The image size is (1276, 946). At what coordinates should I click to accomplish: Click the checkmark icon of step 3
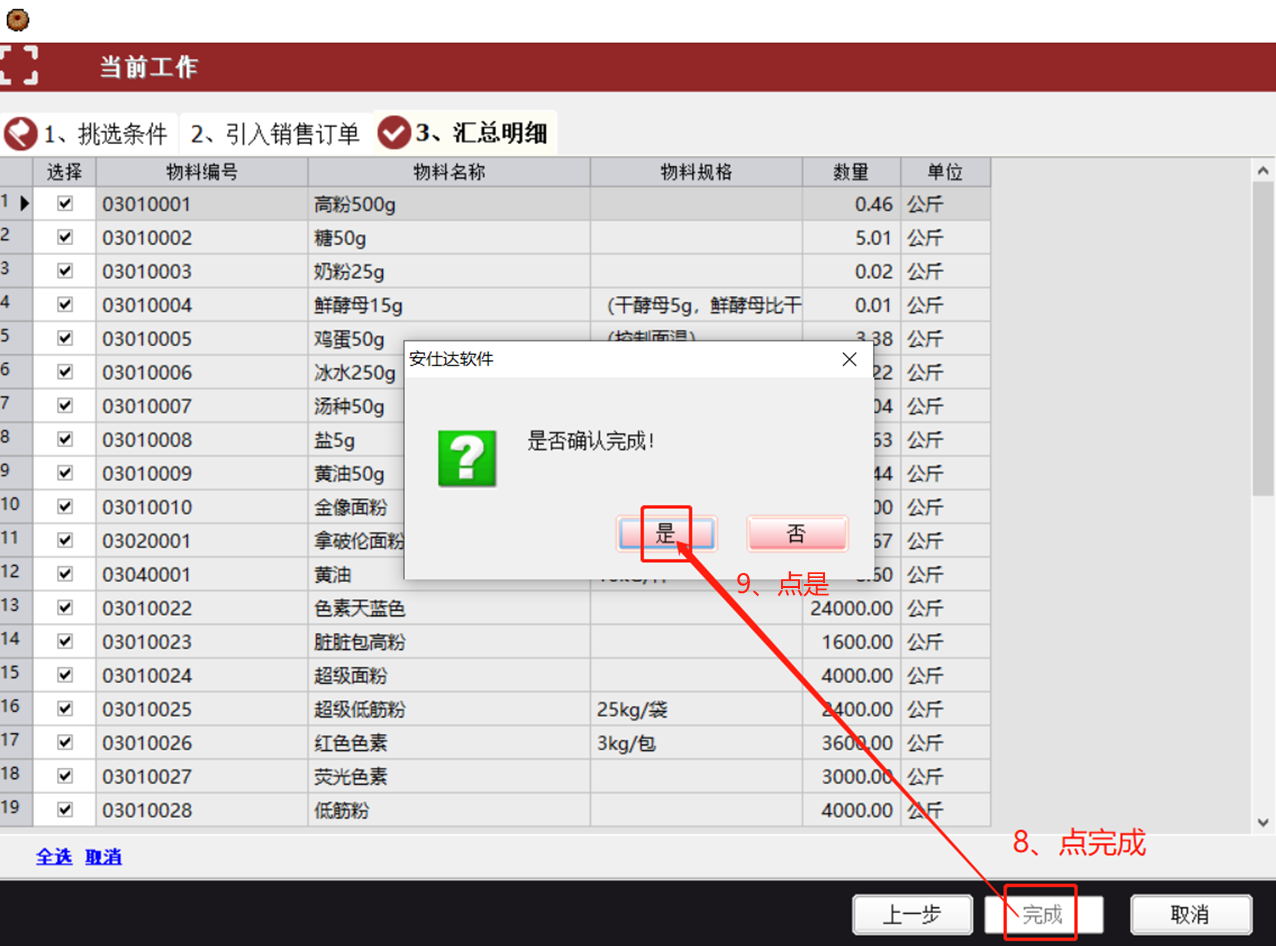pos(394,131)
